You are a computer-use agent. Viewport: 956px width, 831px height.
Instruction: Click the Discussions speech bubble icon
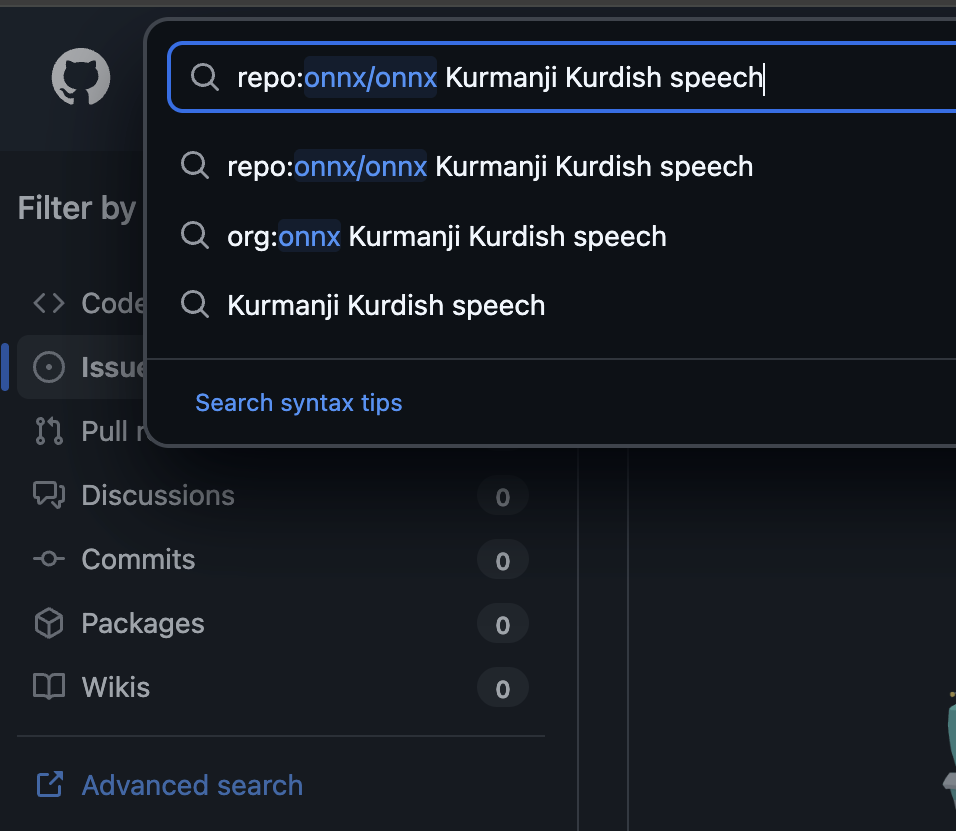(49, 495)
